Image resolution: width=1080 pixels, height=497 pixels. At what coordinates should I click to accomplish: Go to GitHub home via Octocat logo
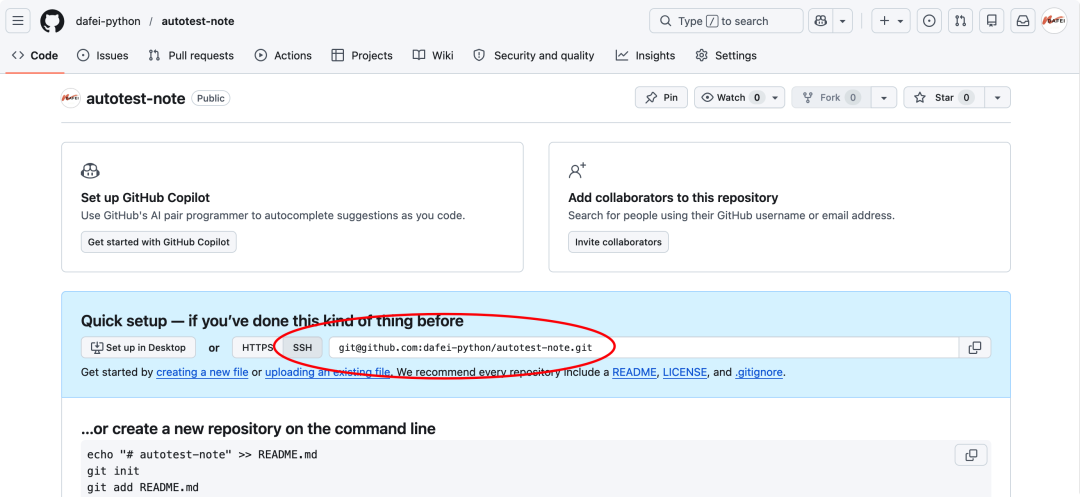pos(52,21)
